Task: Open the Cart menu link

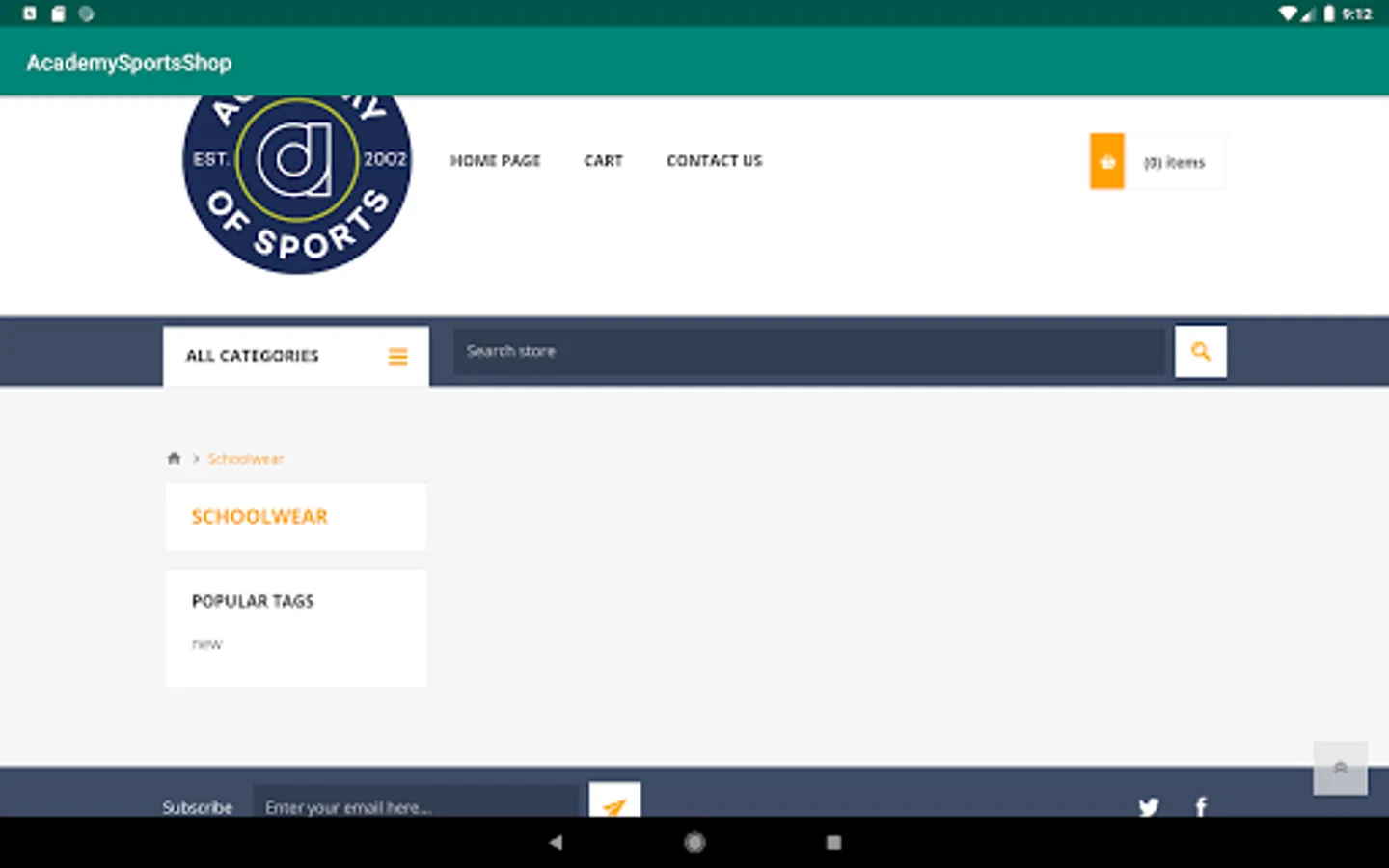Action: 603,161
